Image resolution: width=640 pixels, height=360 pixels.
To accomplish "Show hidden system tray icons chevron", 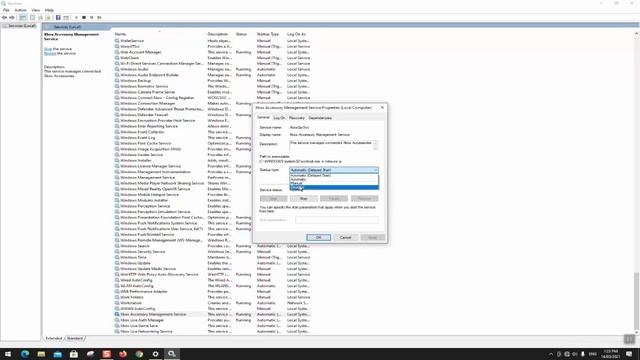I will (551, 354).
